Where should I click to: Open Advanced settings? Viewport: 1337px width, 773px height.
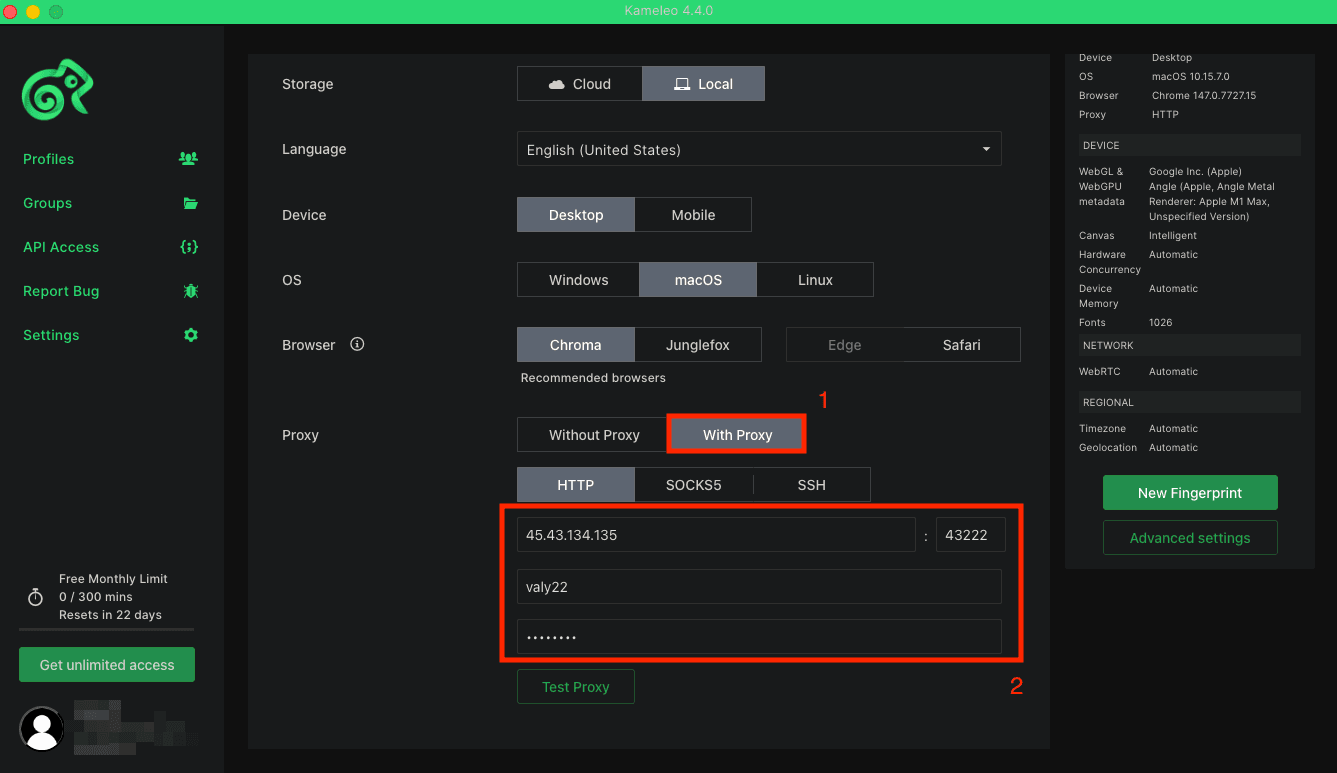(1190, 537)
